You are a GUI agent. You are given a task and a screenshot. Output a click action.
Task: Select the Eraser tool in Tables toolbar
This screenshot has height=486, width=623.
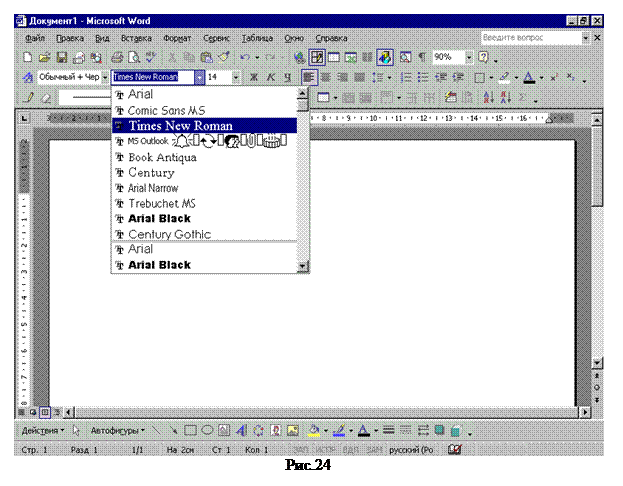tap(46, 97)
